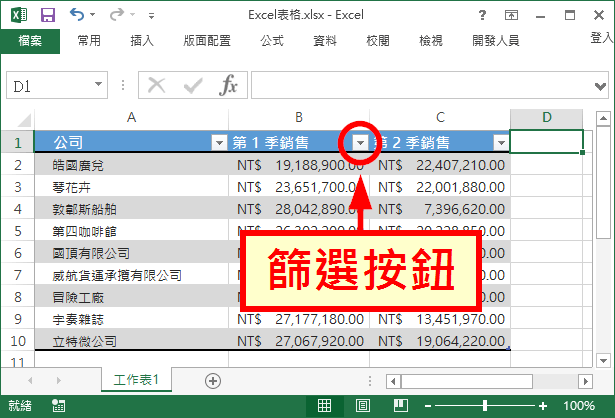Image resolution: width=615 pixels, height=418 pixels.
Task: Switch to Normal view icon
Action: pos(324,405)
